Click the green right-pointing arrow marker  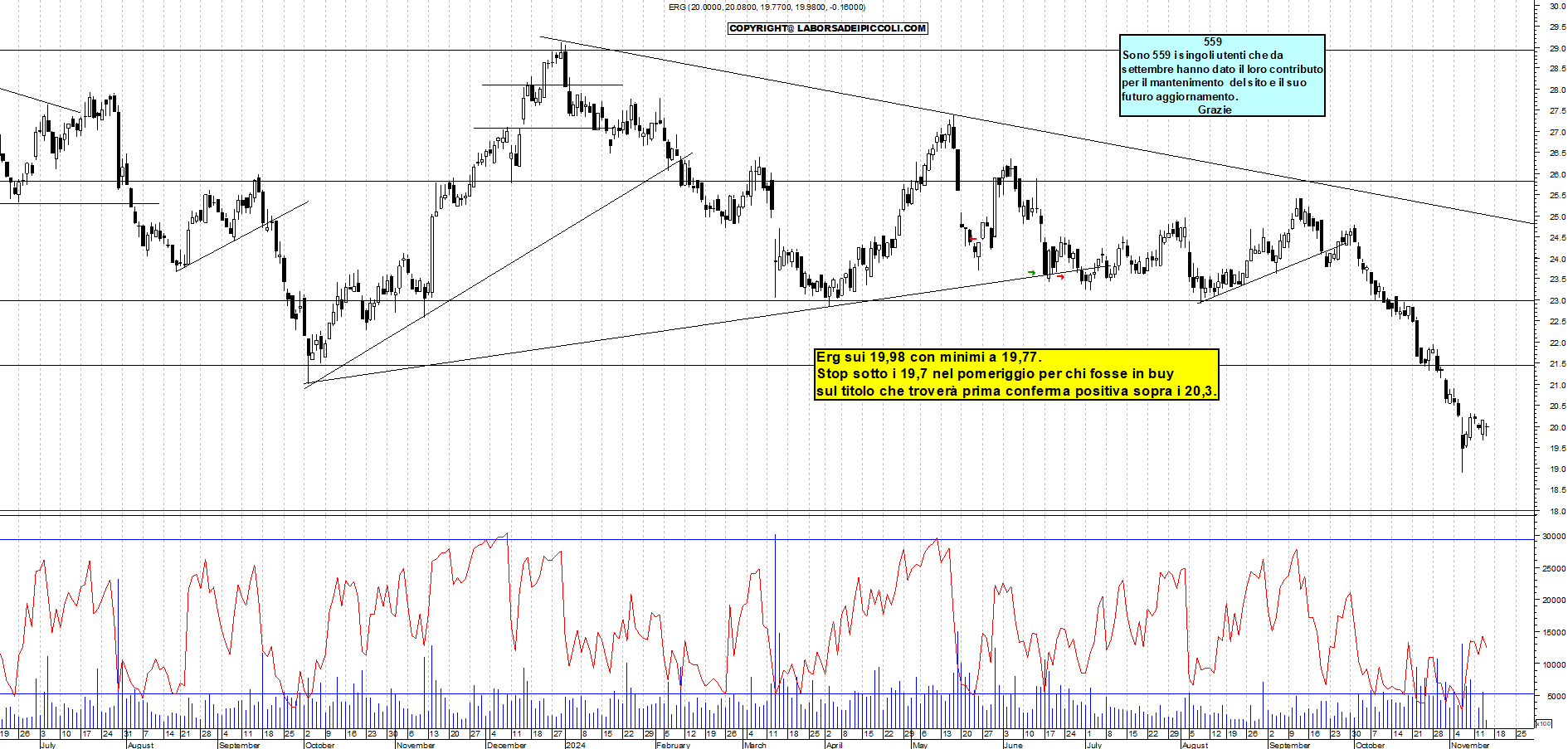click(1031, 272)
